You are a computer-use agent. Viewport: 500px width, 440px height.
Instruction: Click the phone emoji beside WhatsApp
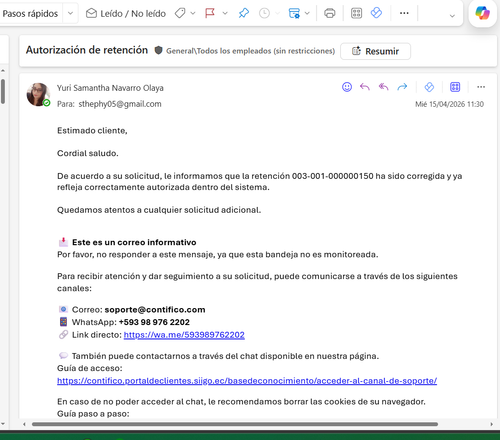(x=63, y=322)
